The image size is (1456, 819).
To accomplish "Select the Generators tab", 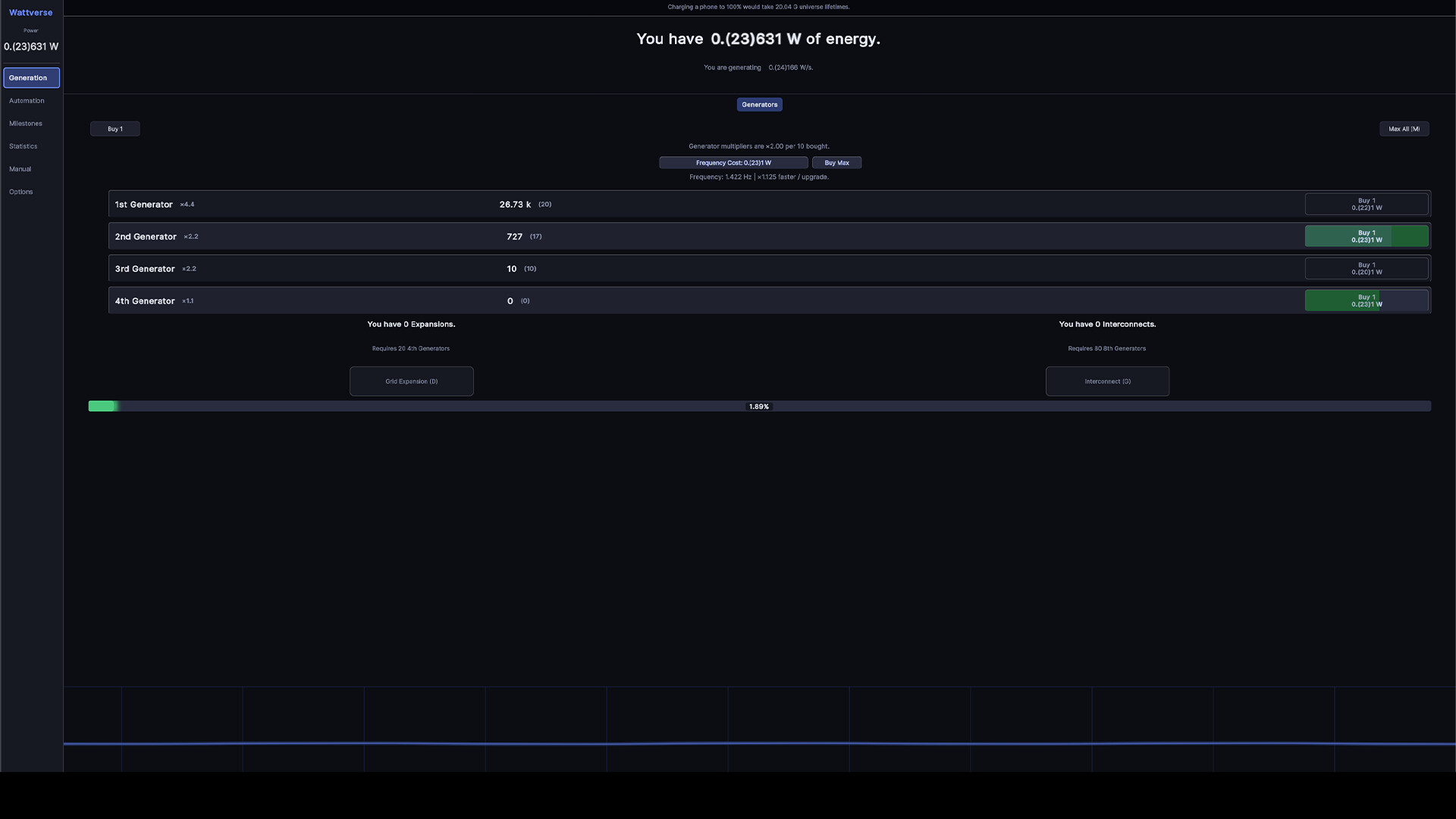I will (x=759, y=105).
